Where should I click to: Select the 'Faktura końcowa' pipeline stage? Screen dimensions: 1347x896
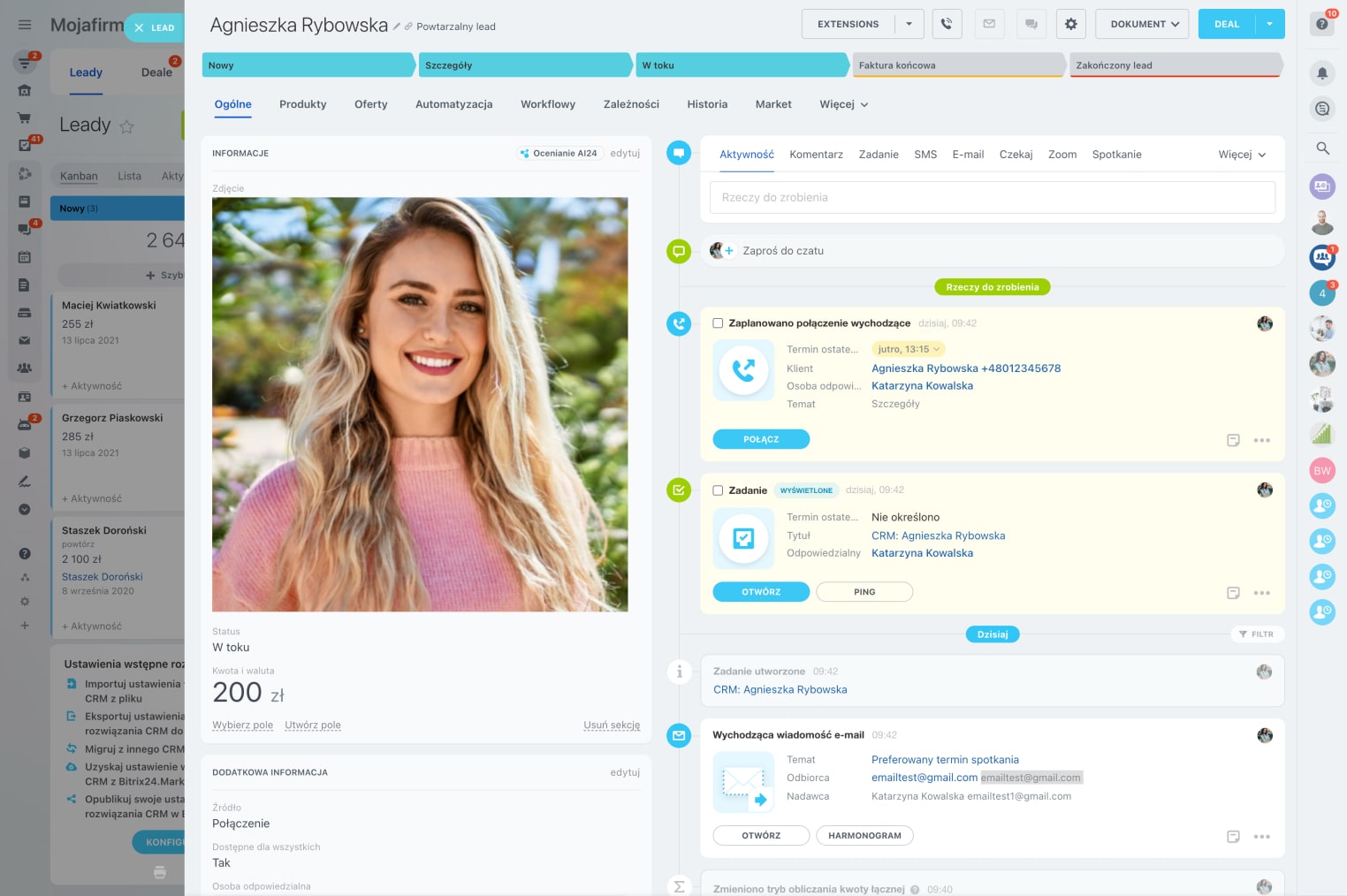[x=958, y=65]
